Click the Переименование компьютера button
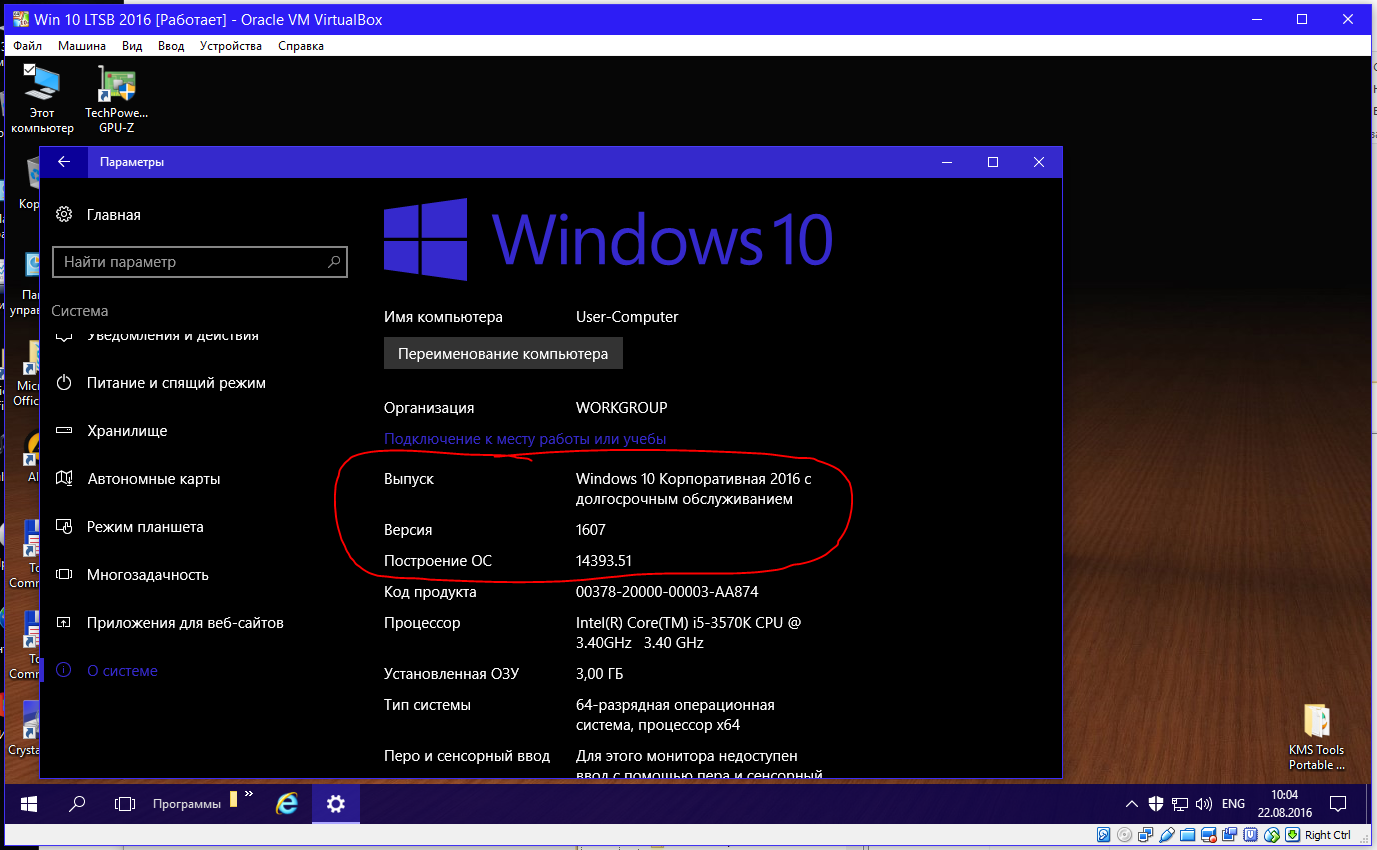This screenshot has width=1377, height=850. coord(503,354)
